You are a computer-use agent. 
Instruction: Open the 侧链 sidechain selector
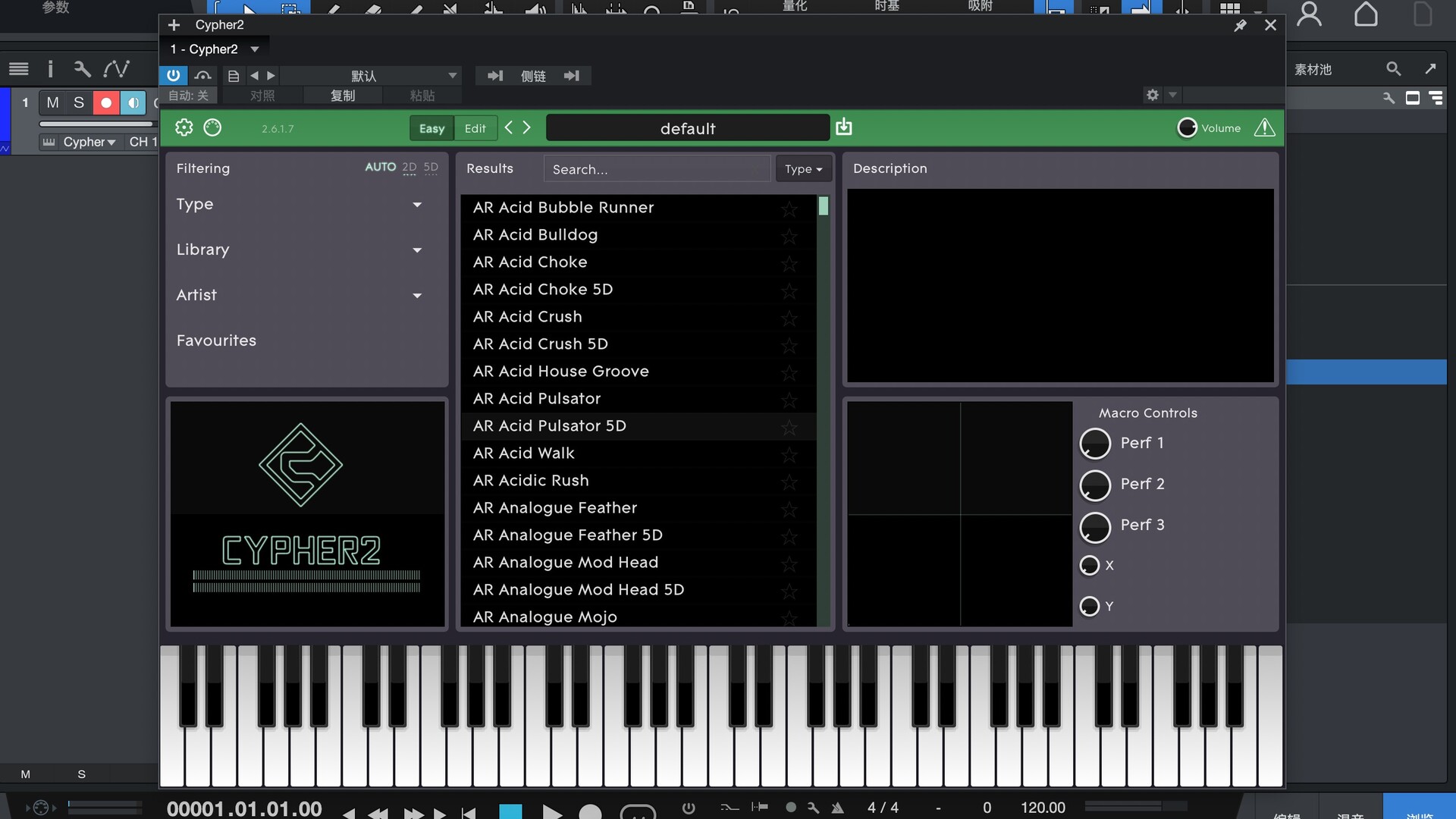pyautogui.click(x=533, y=76)
